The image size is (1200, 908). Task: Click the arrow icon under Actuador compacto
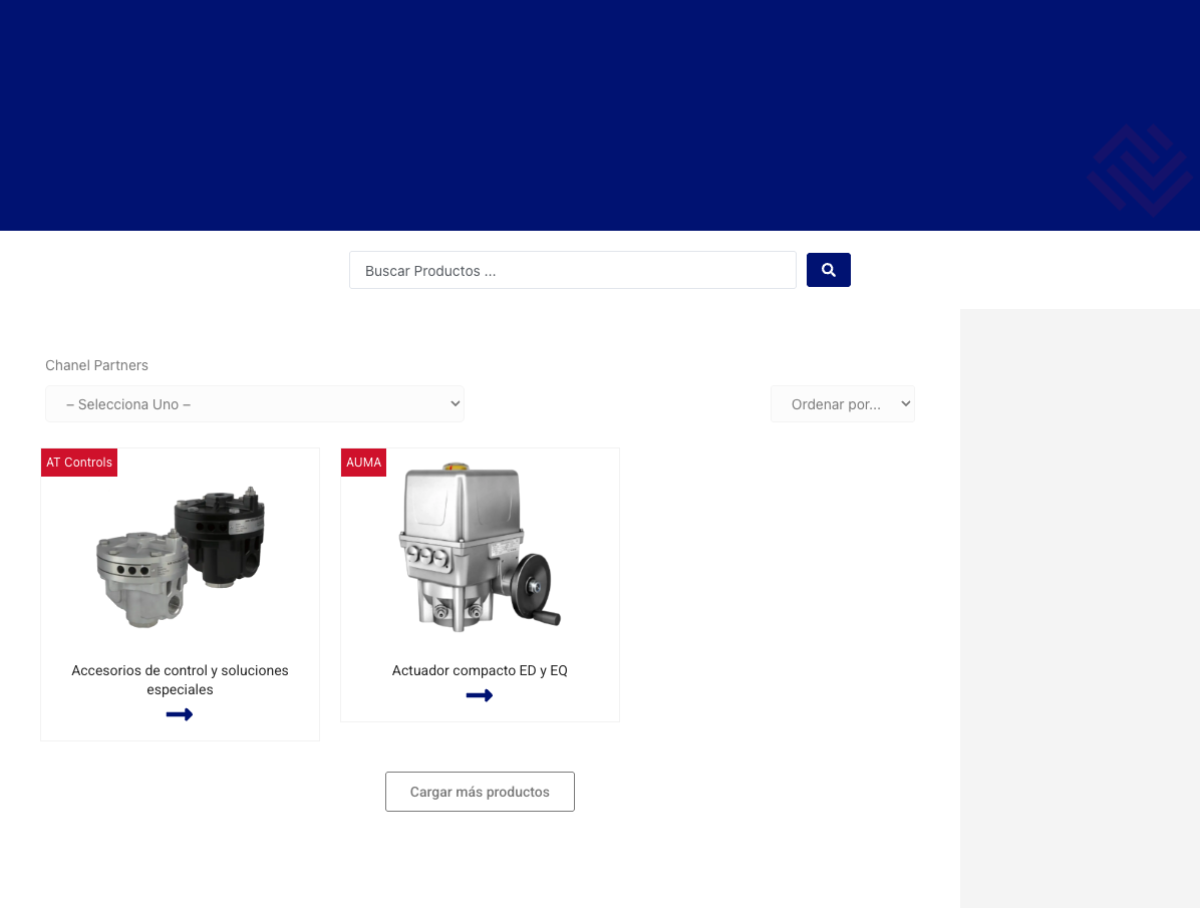(479, 695)
